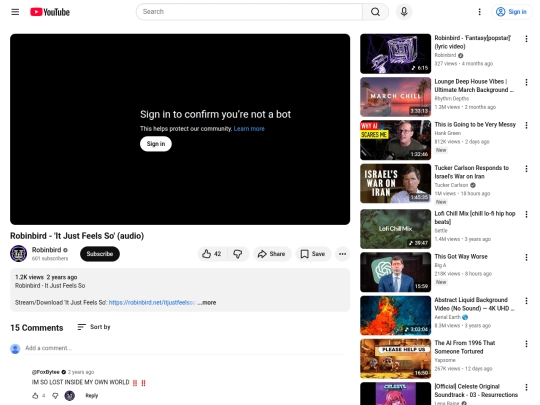Open This Got Way Worse title
This screenshot has width=540, height=405.
[x=461, y=257]
